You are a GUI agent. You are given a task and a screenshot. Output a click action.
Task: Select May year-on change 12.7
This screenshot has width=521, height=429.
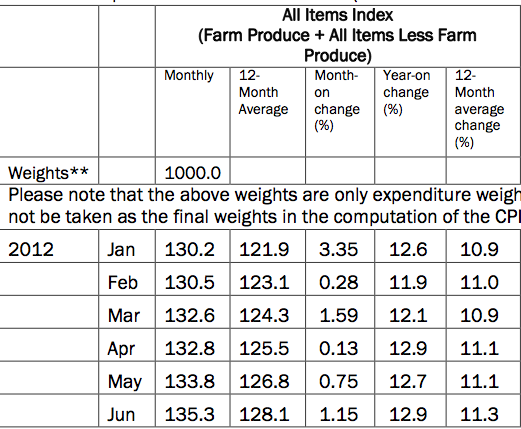click(x=408, y=381)
